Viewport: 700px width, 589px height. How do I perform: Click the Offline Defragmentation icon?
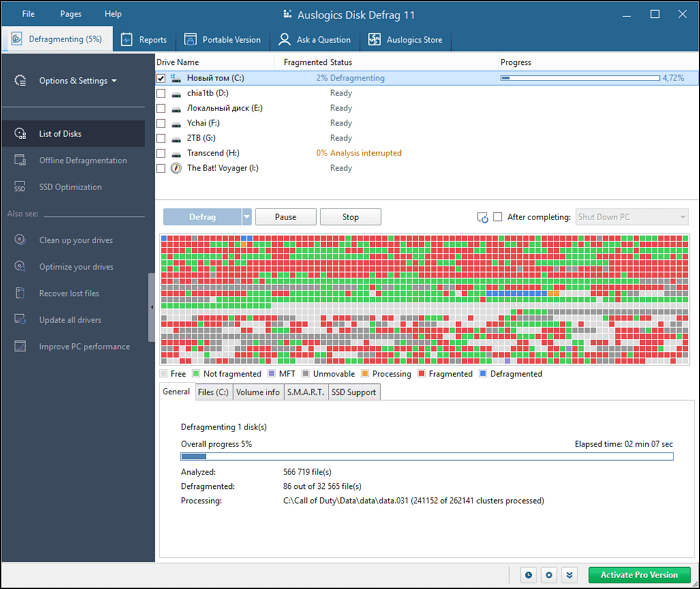(x=19, y=160)
